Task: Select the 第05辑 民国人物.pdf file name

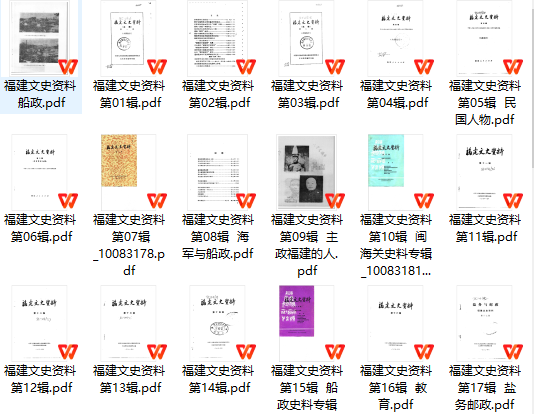Action: coord(485,102)
